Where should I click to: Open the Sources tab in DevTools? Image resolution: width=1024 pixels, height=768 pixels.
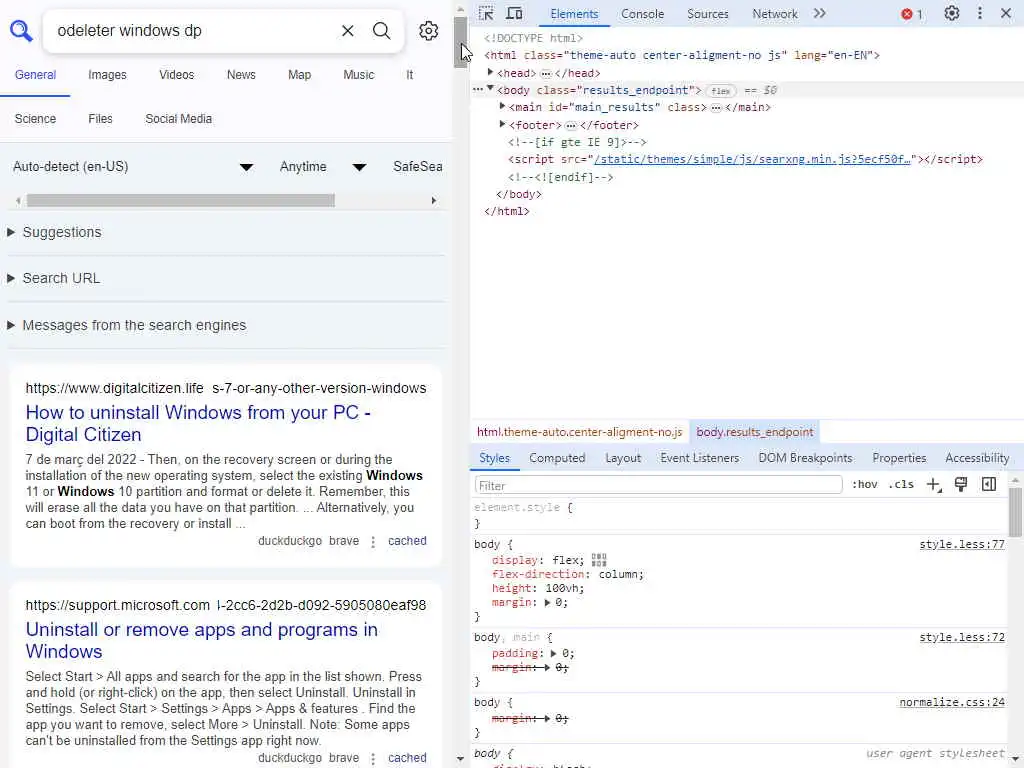pos(707,14)
